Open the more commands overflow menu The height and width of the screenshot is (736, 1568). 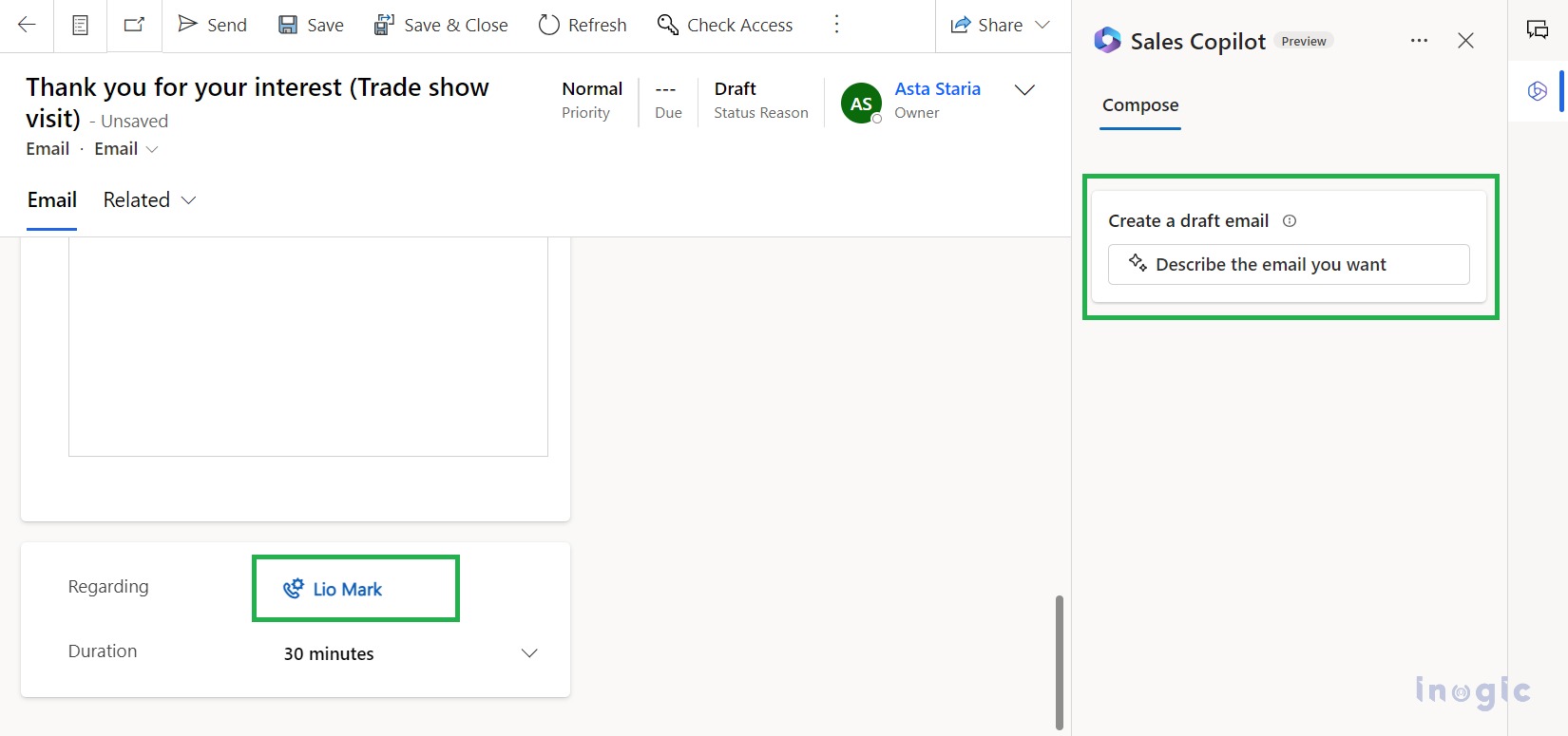click(836, 26)
